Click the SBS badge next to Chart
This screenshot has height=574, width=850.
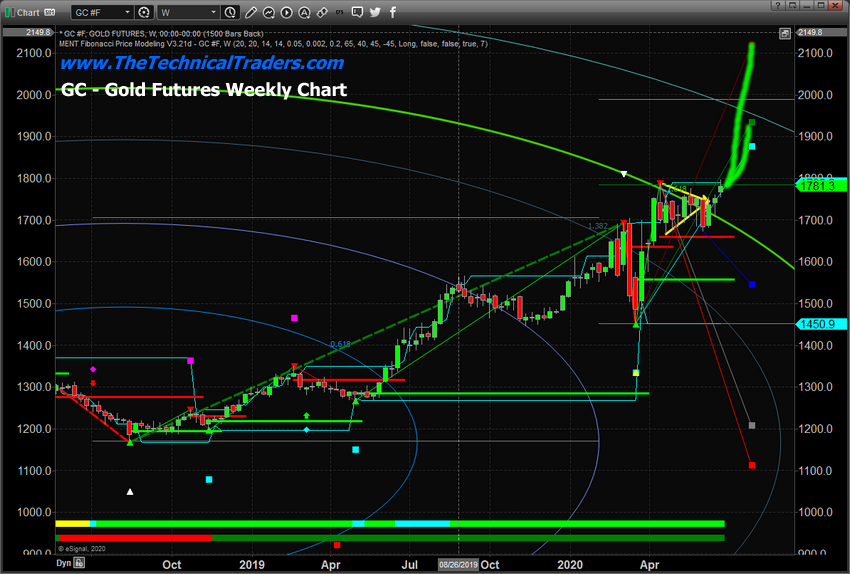click(49, 12)
